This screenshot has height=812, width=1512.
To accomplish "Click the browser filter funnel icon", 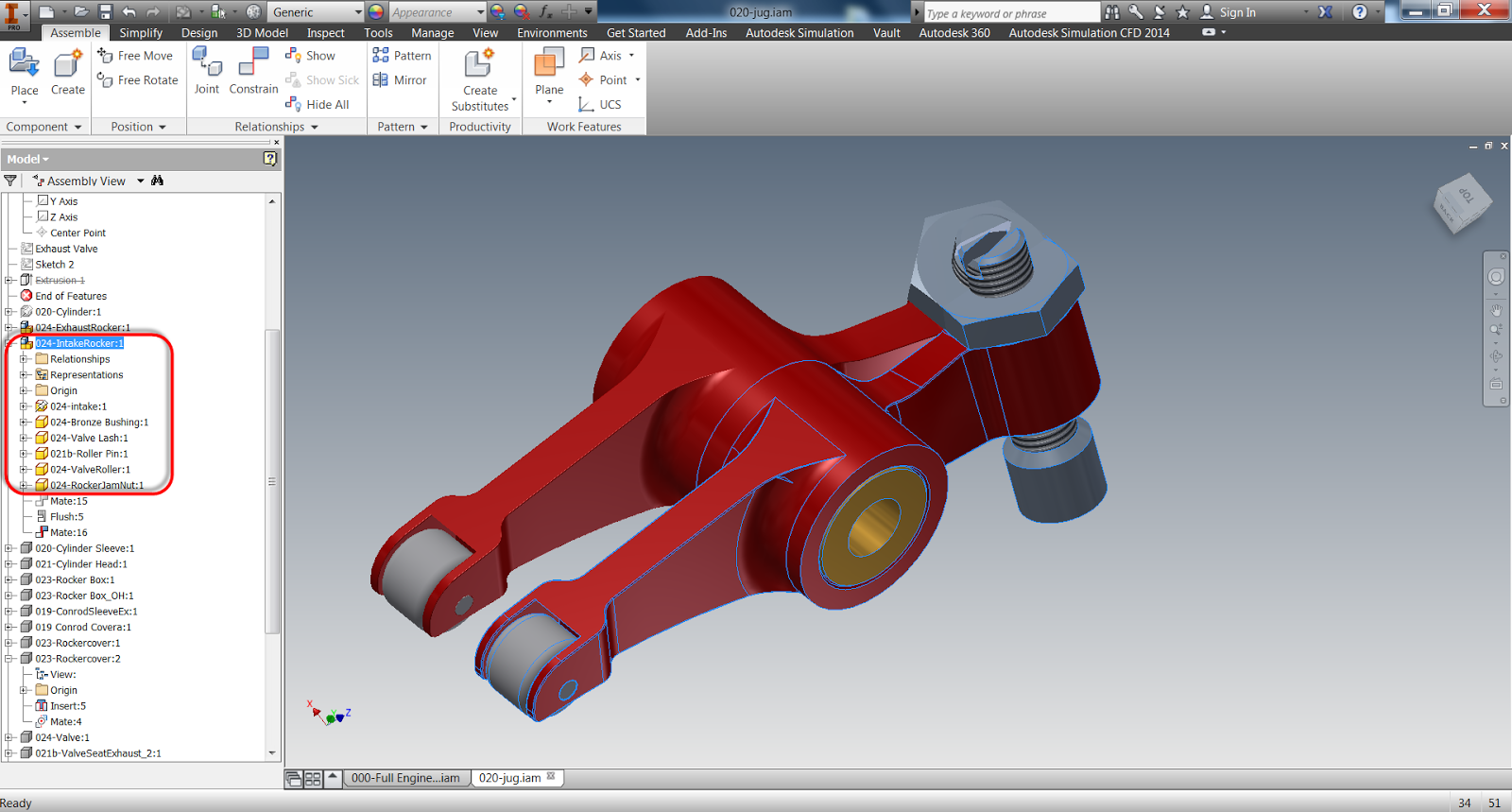I will [x=10, y=181].
